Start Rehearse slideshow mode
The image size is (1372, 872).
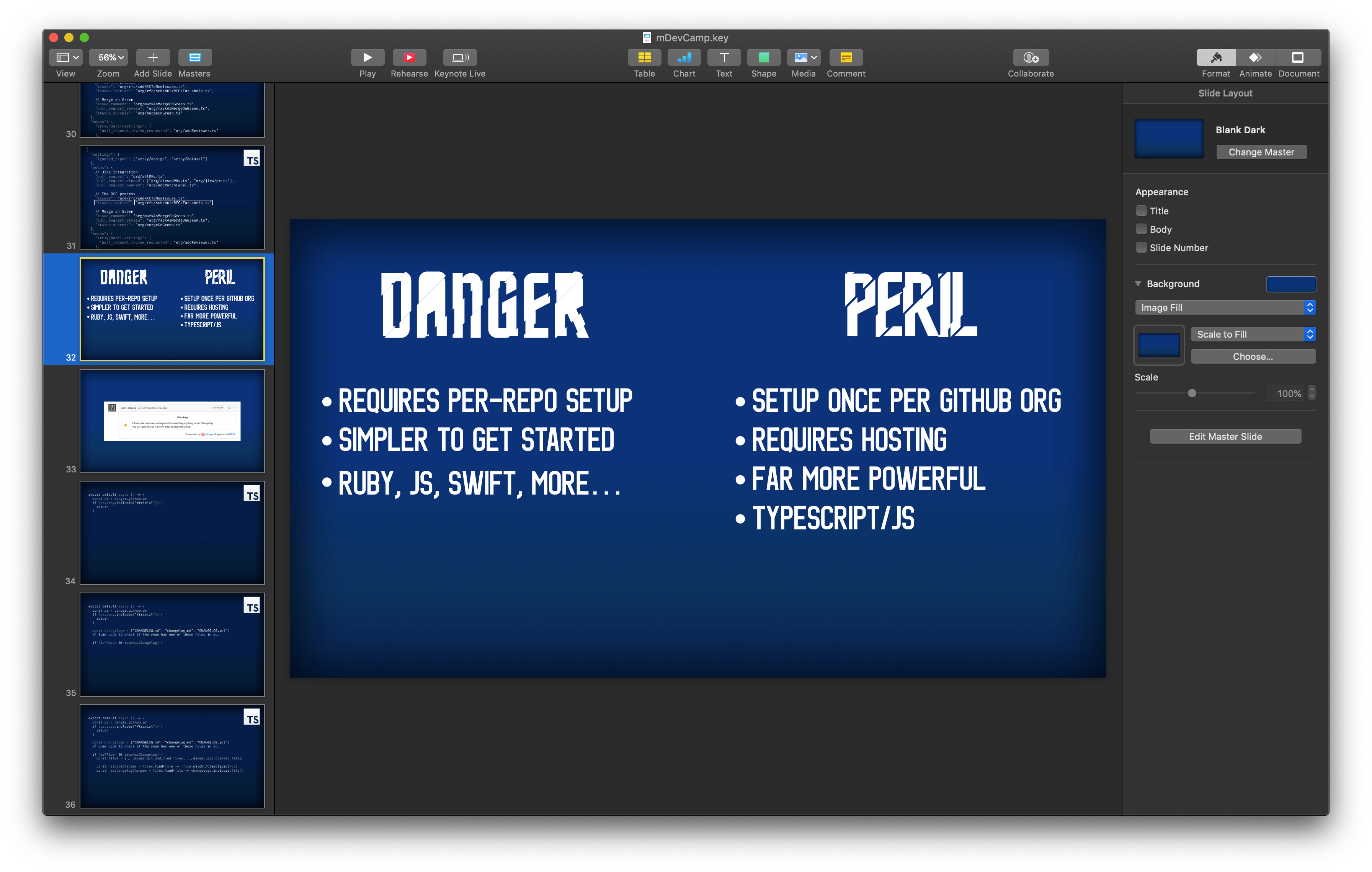(x=409, y=57)
